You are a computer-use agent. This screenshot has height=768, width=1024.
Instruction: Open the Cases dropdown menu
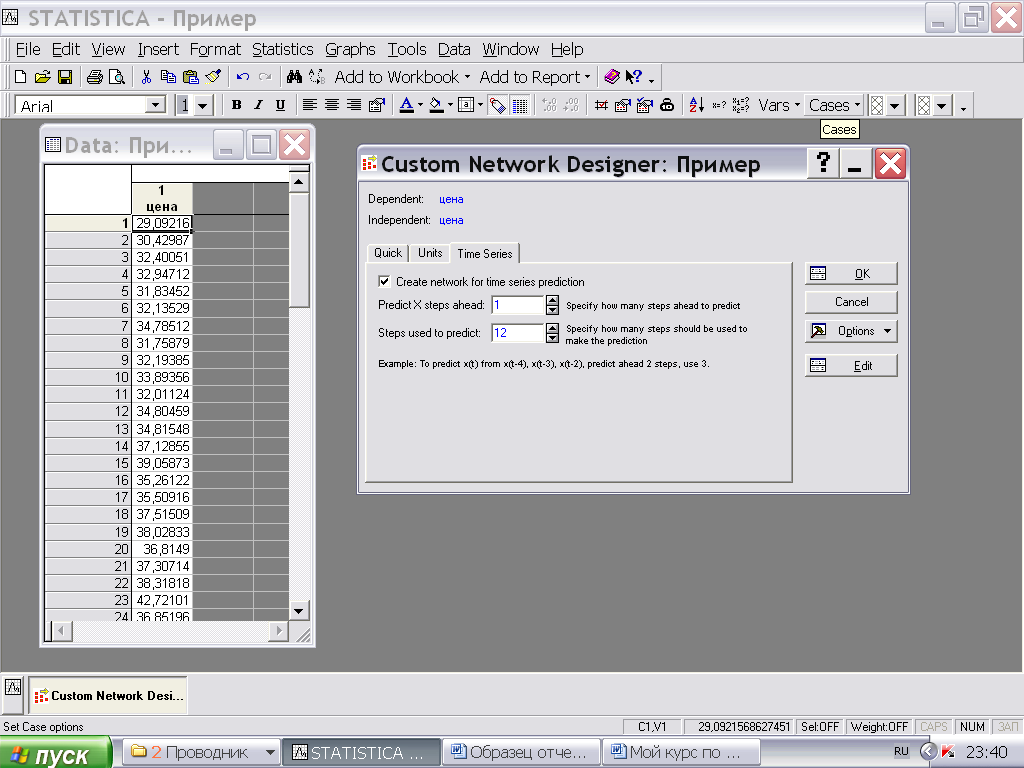835,105
